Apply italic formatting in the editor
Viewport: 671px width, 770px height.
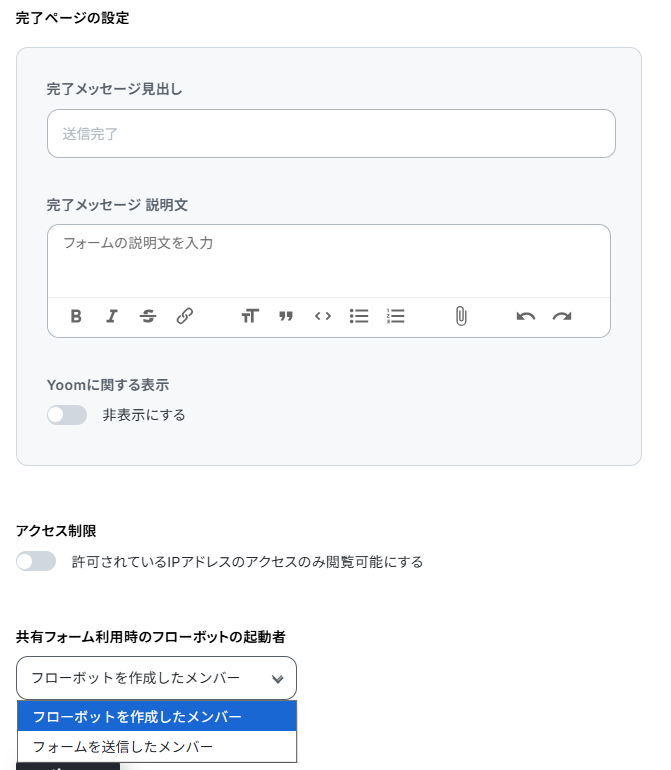[112, 316]
